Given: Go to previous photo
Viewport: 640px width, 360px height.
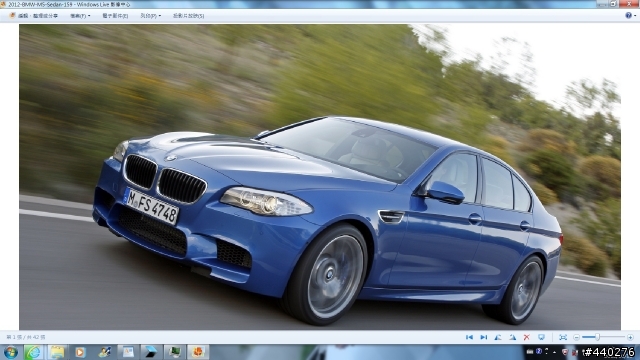Looking at the screenshot, I should (469, 337).
